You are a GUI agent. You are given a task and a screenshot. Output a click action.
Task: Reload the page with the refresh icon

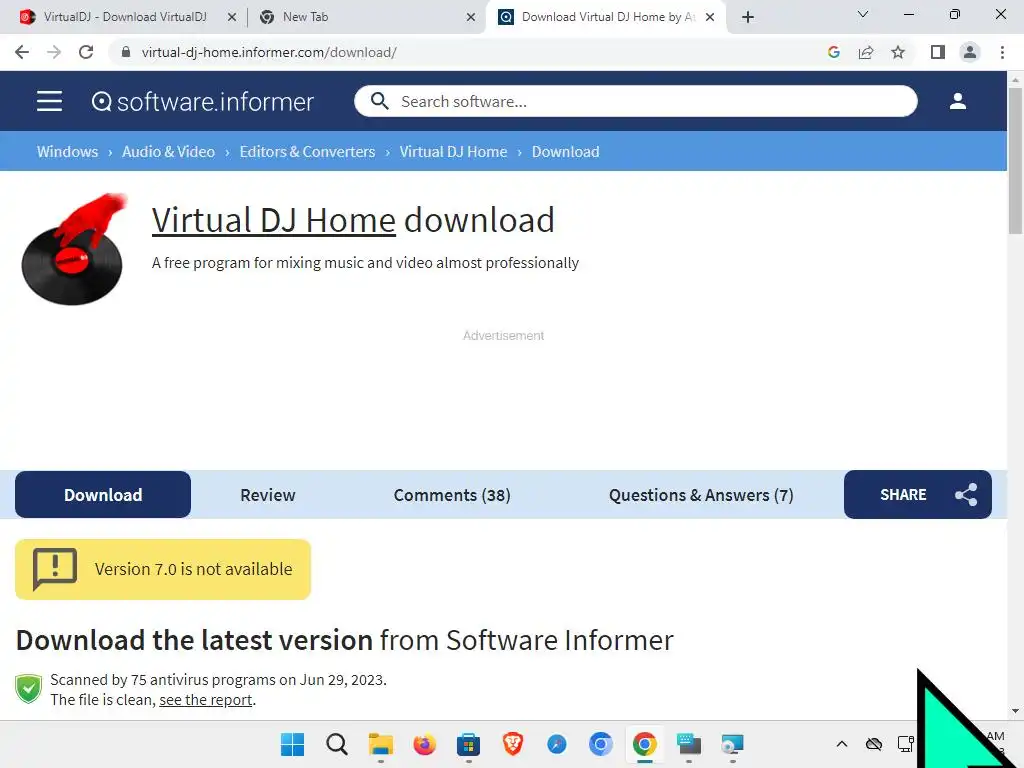pyautogui.click(x=86, y=52)
